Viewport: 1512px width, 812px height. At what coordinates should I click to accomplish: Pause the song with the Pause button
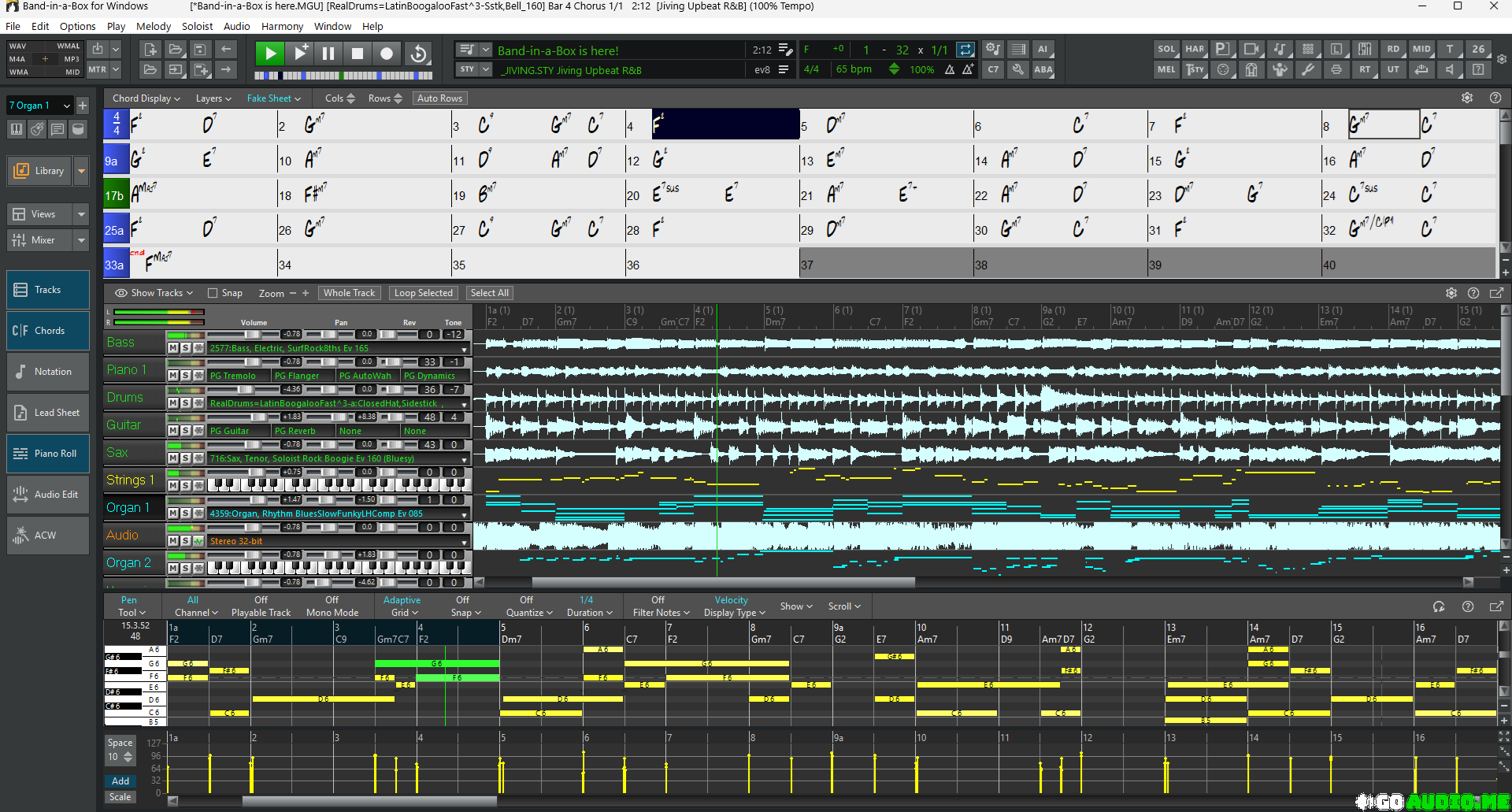click(328, 54)
